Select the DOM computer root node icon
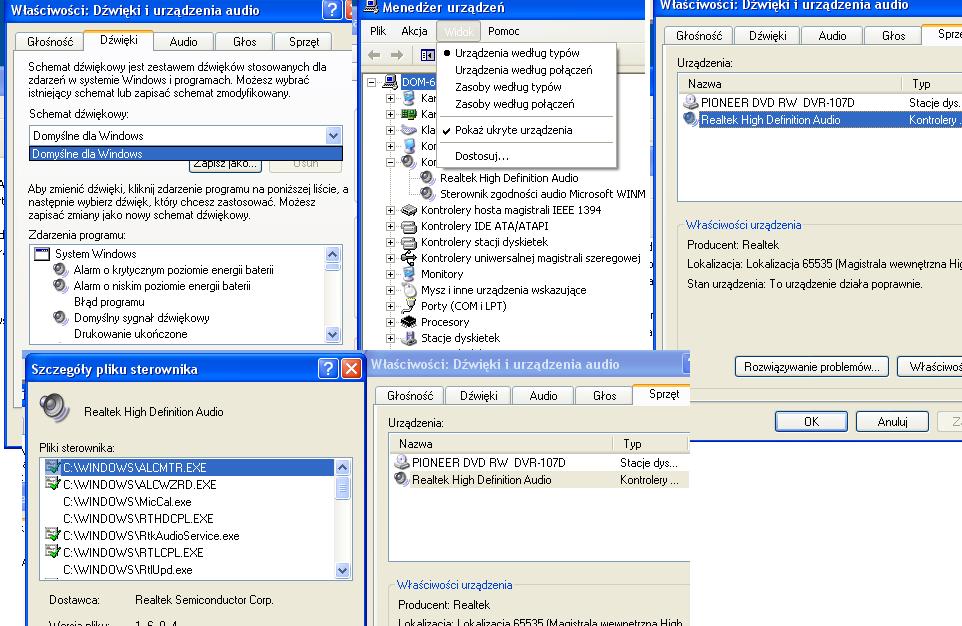The width and height of the screenshot is (962, 626). 390,82
